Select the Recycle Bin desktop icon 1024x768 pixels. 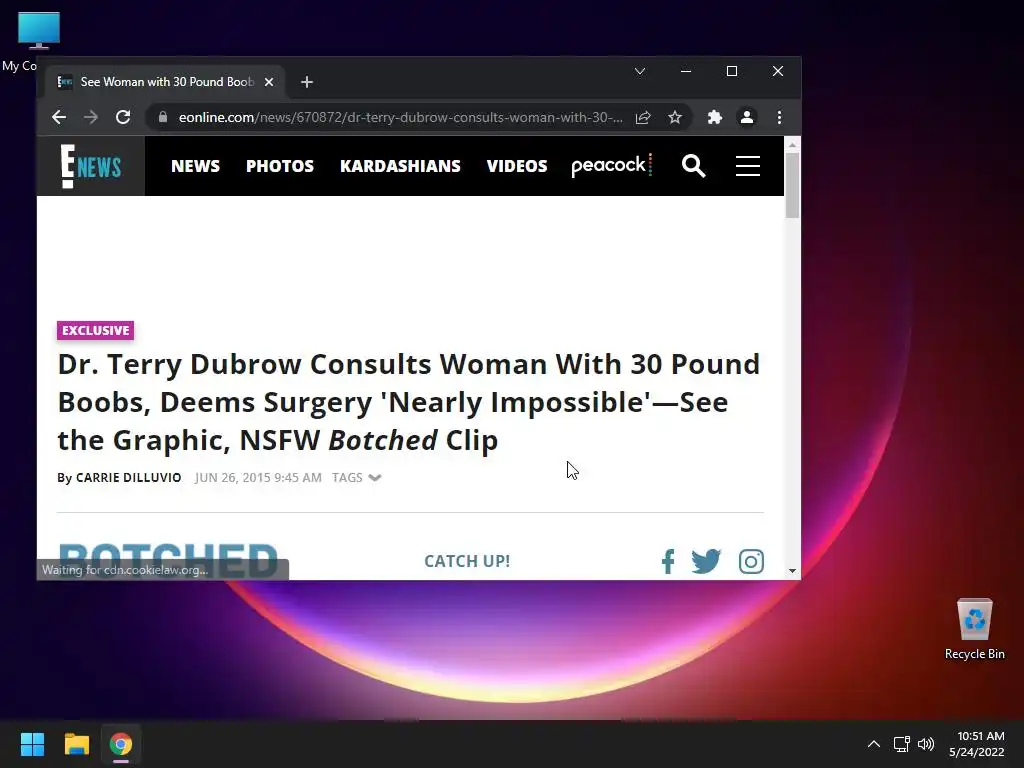974,628
